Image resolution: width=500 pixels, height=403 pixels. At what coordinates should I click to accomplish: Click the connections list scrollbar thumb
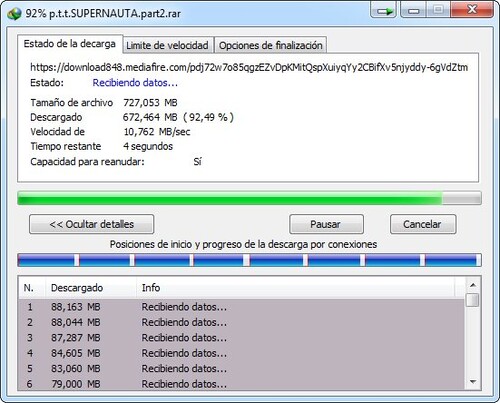point(473,300)
